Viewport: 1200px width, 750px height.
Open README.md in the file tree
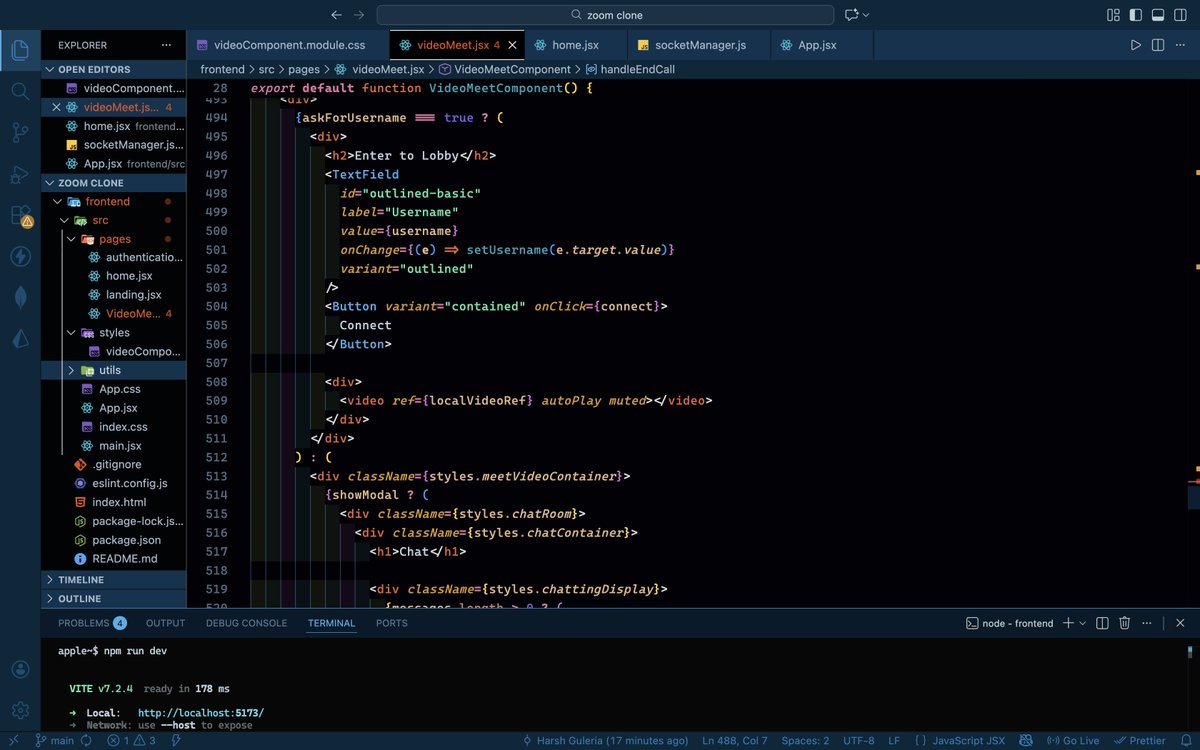pyautogui.click(x=113, y=559)
